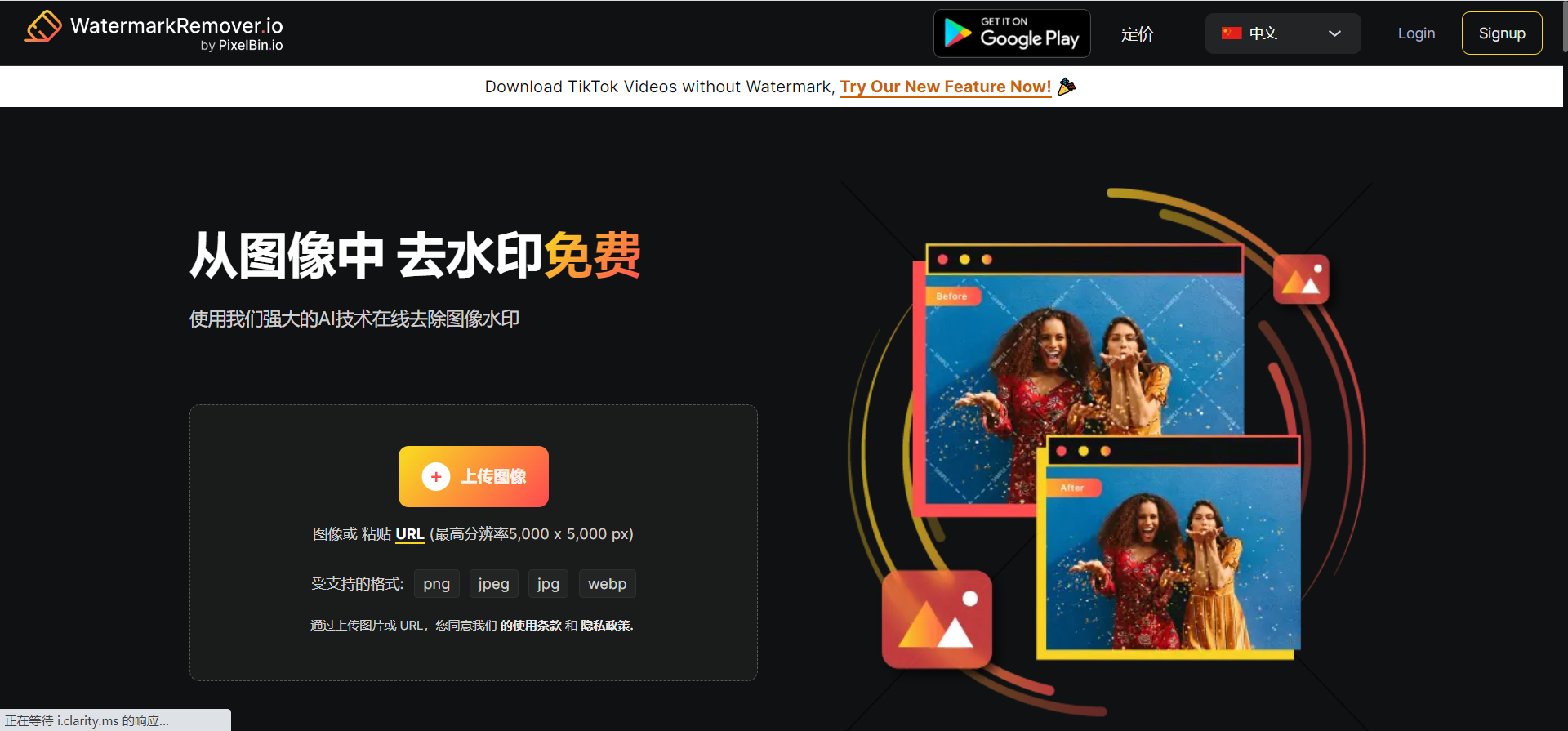The height and width of the screenshot is (731, 1568).
Task: Open the 定价 pricing menu item
Action: click(1137, 33)
